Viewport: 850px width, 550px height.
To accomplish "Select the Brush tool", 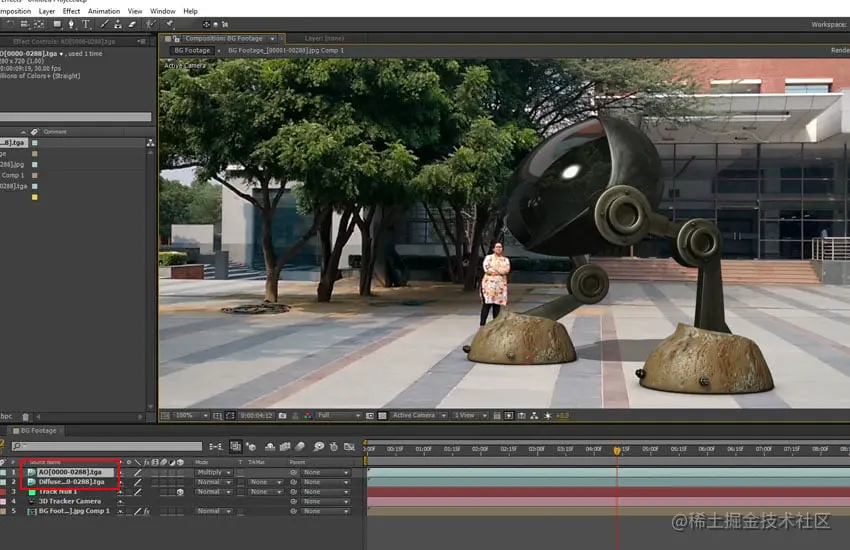I will (x=105, y=24).
